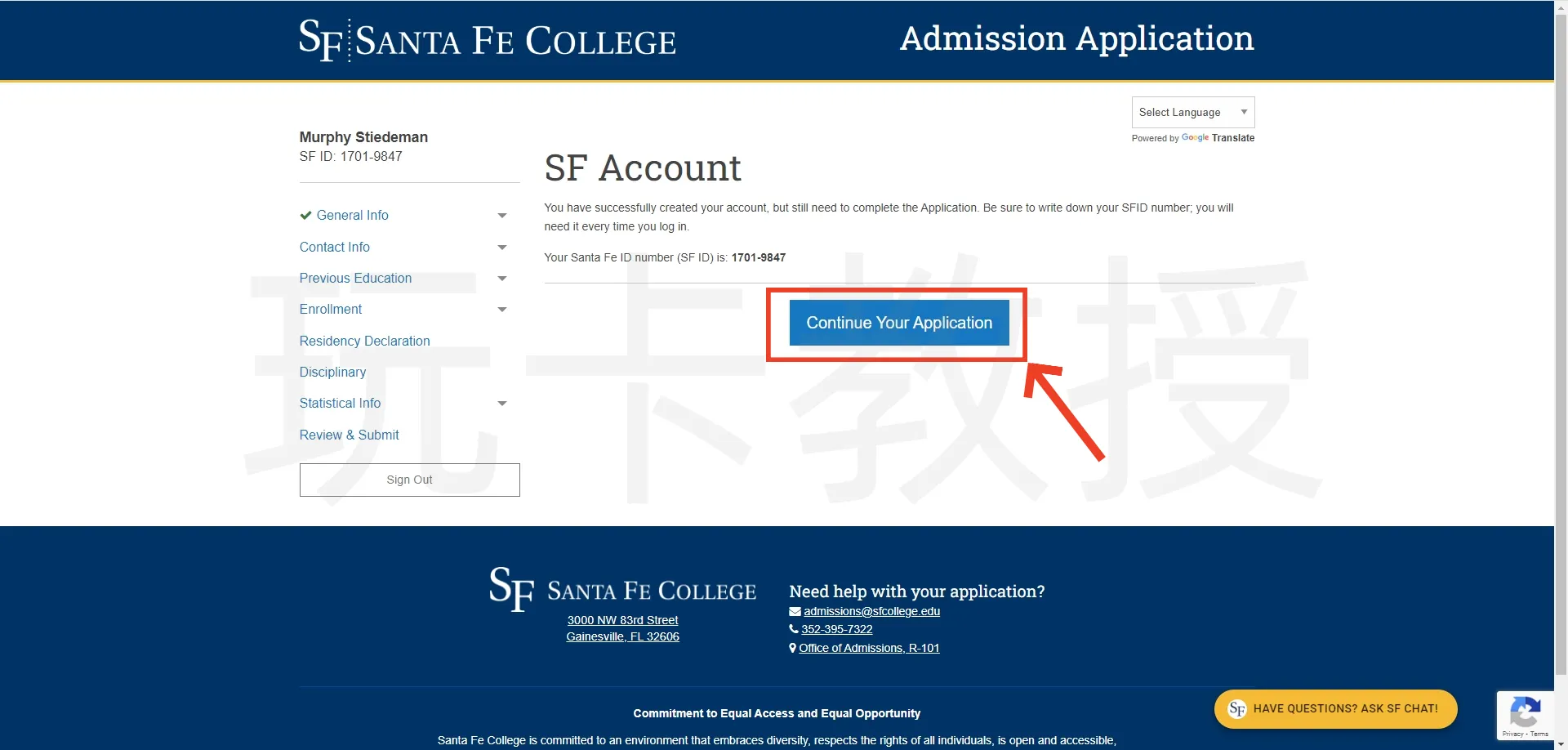This screenshot has height=750, width=1568.
Task: Open the Select Language dropdown
Action: click(1192, 113)
